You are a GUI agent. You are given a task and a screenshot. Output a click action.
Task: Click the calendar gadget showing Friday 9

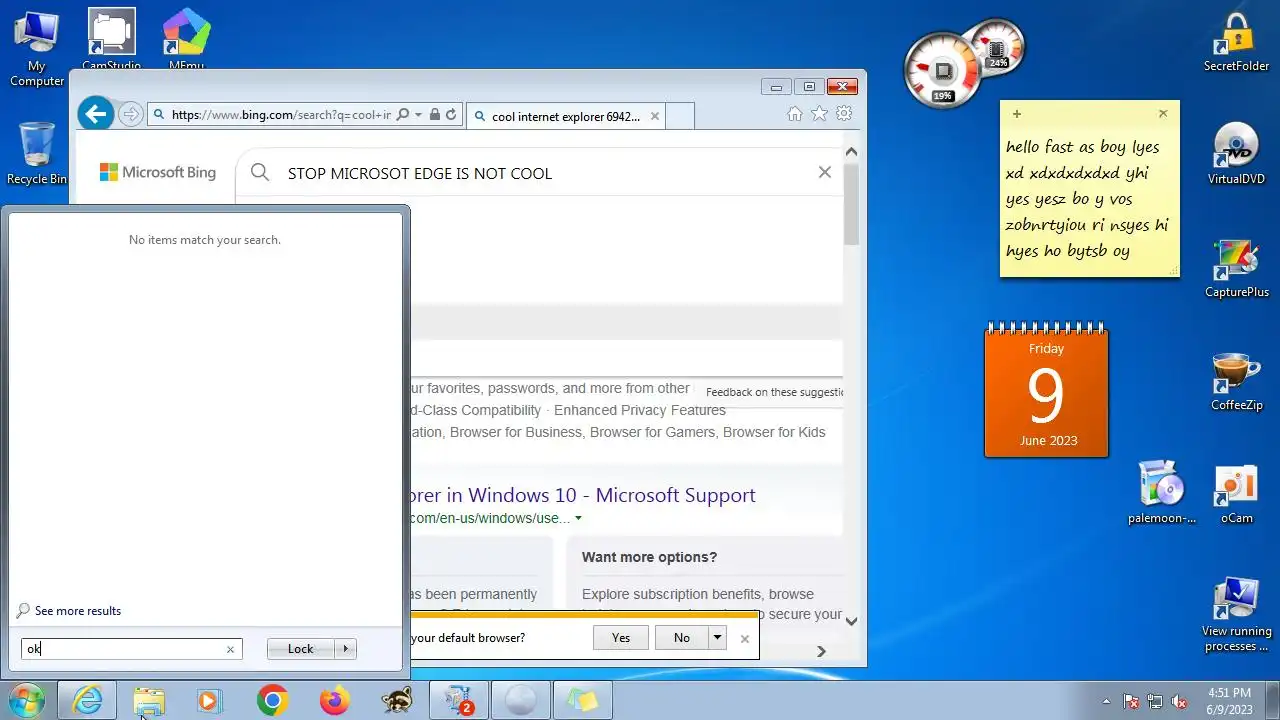pyautogui.click(x=1046, y=390)
